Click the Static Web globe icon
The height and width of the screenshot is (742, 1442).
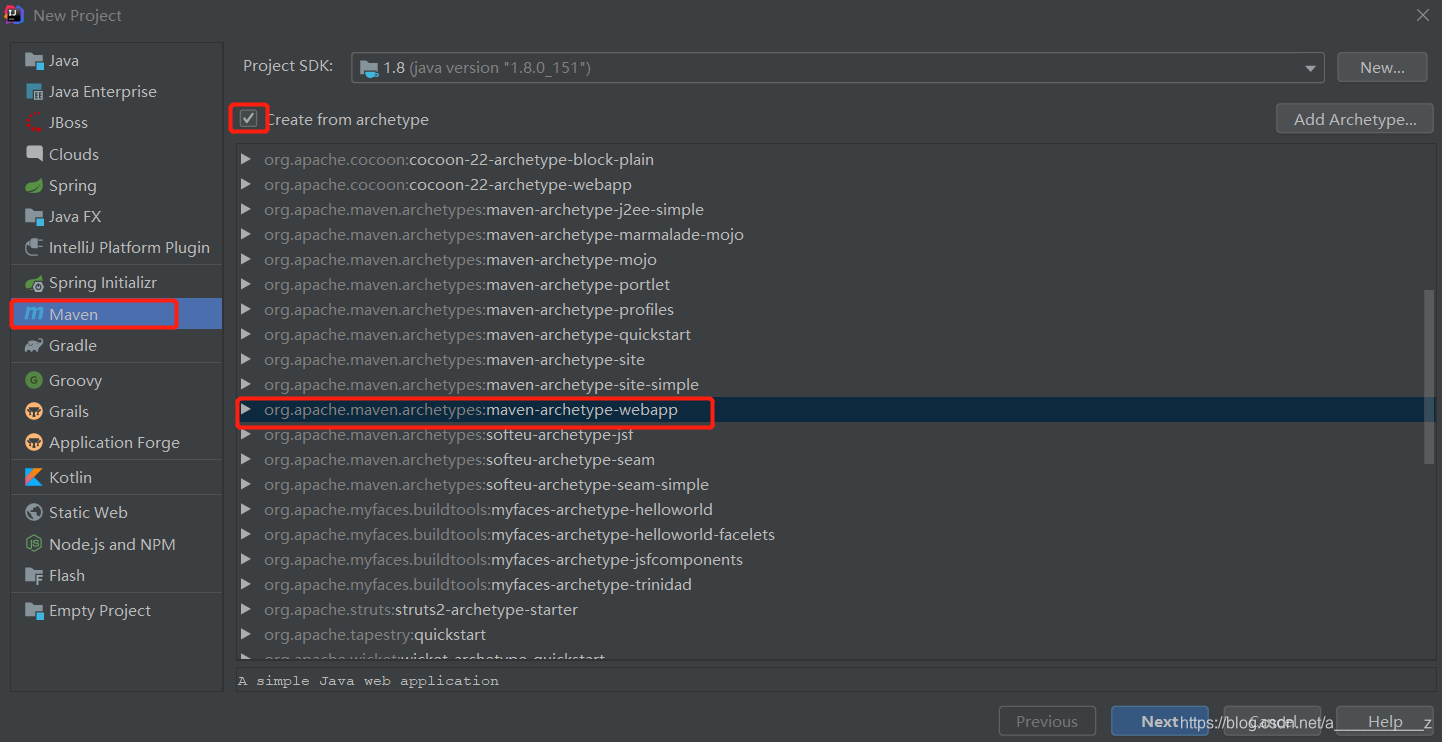coord(34,512)
